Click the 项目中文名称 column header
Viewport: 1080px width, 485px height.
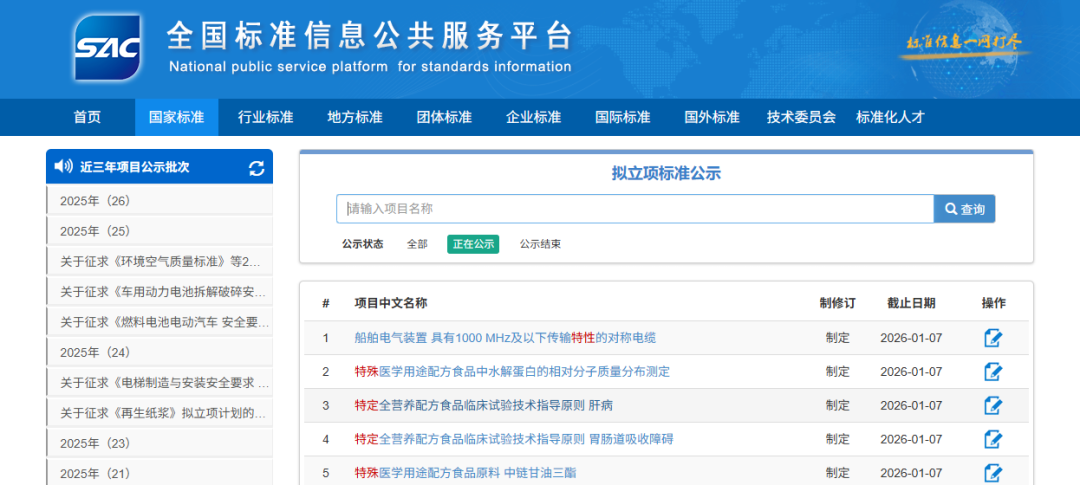tap(391, 303)
